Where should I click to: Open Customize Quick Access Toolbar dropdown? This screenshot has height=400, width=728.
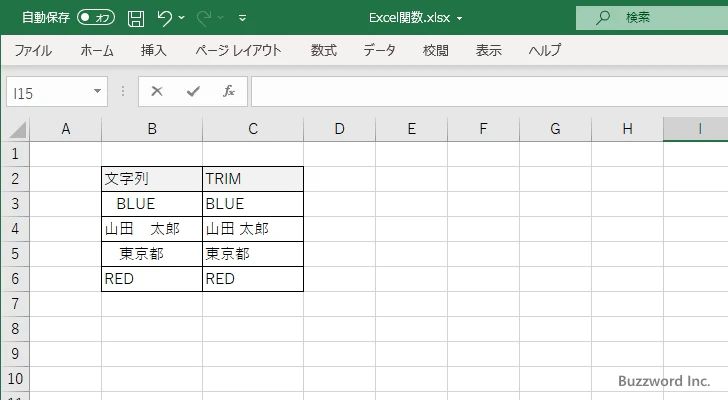point(242,18)
